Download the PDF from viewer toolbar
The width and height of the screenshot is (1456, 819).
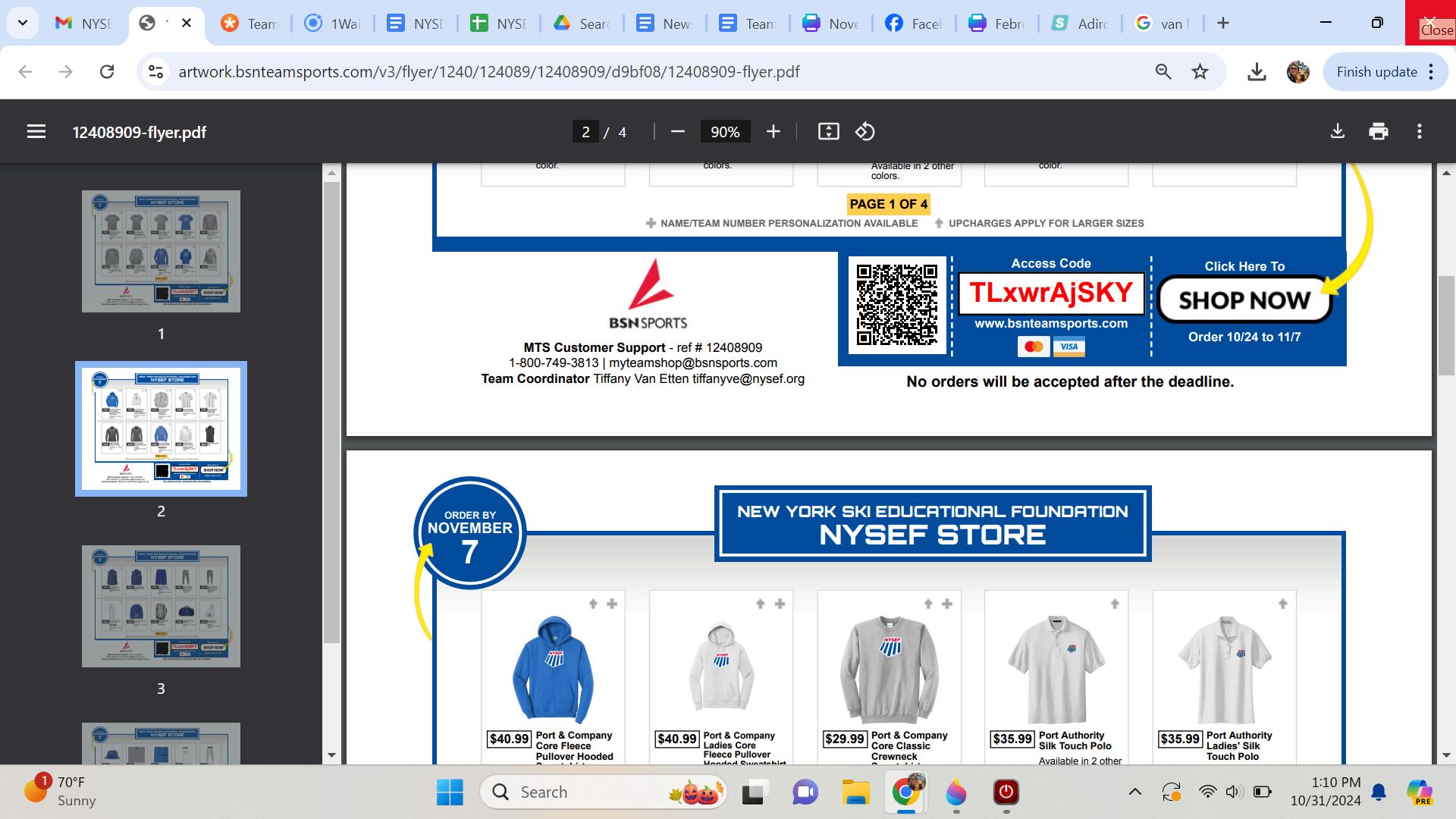1338,132
